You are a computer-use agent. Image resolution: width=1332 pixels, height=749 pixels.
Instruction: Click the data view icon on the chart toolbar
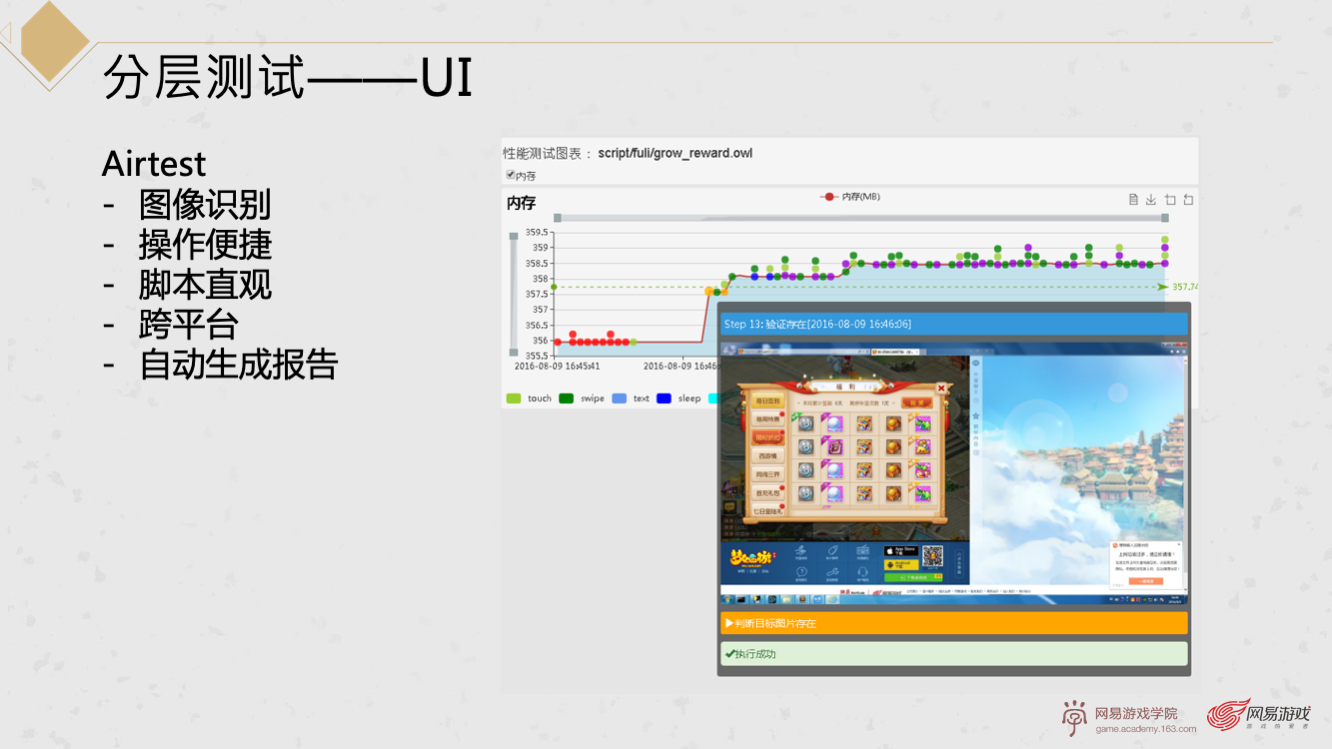[1133, 199]
